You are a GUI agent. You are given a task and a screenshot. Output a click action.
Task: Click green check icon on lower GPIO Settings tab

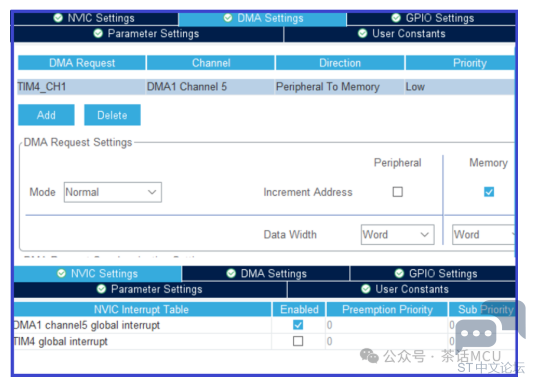(399, 273)
